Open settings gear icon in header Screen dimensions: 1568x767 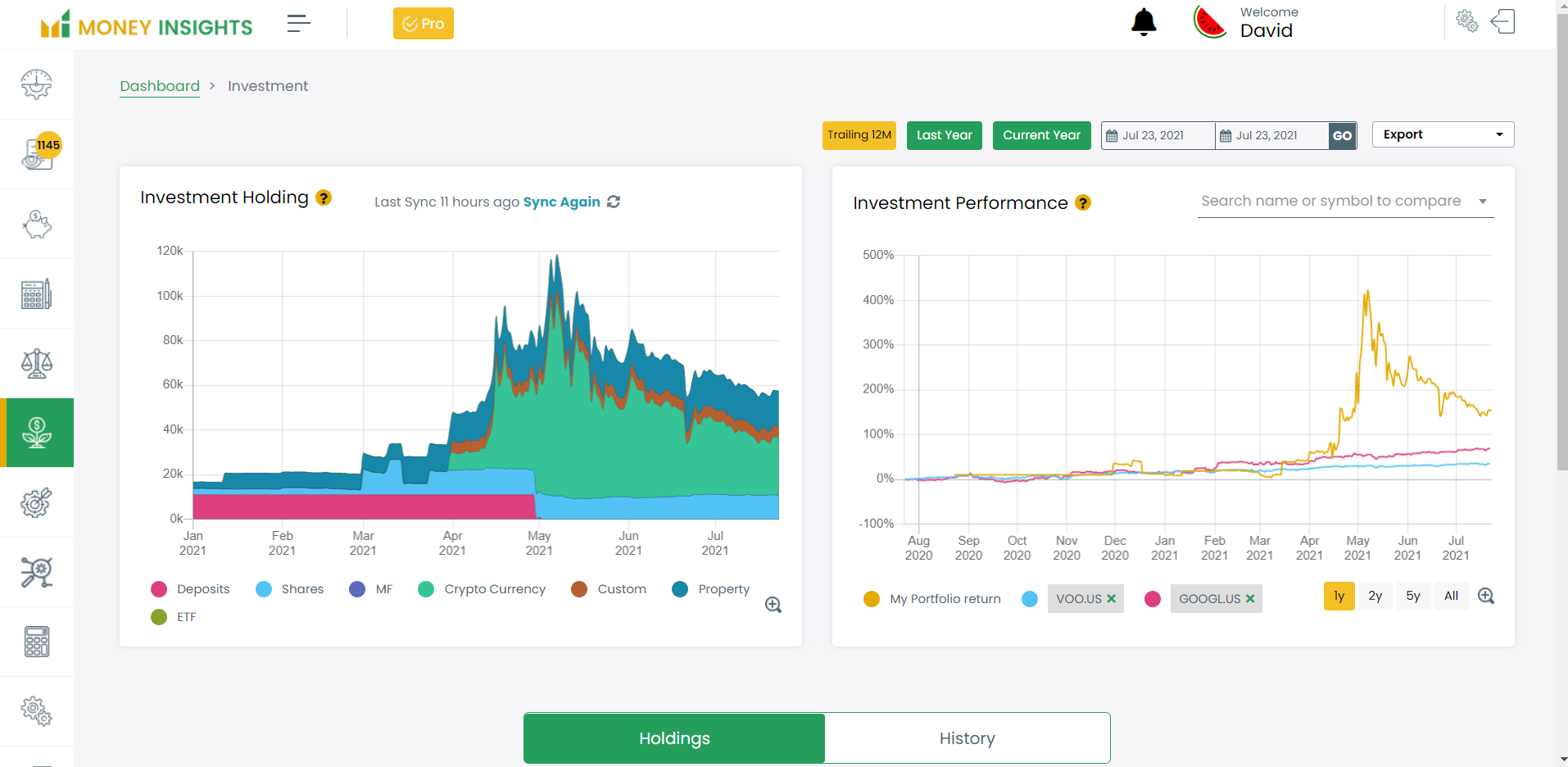coord(1466,21)
